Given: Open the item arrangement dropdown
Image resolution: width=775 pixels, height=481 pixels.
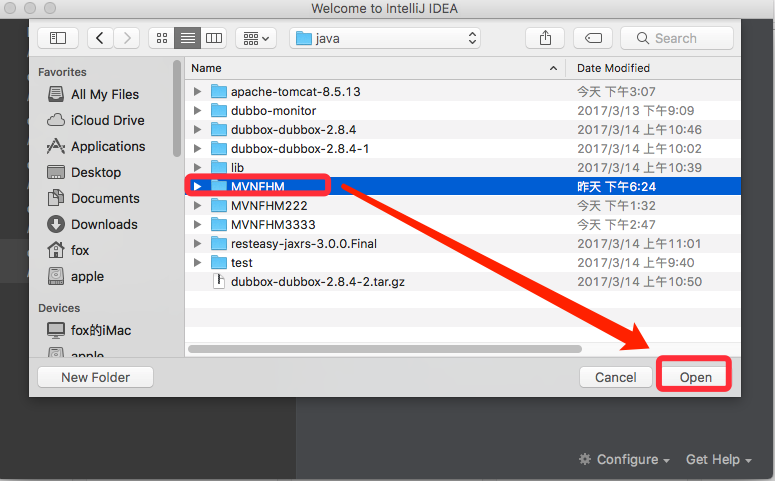Looking at the screenshot, I should tap(256, 38).
